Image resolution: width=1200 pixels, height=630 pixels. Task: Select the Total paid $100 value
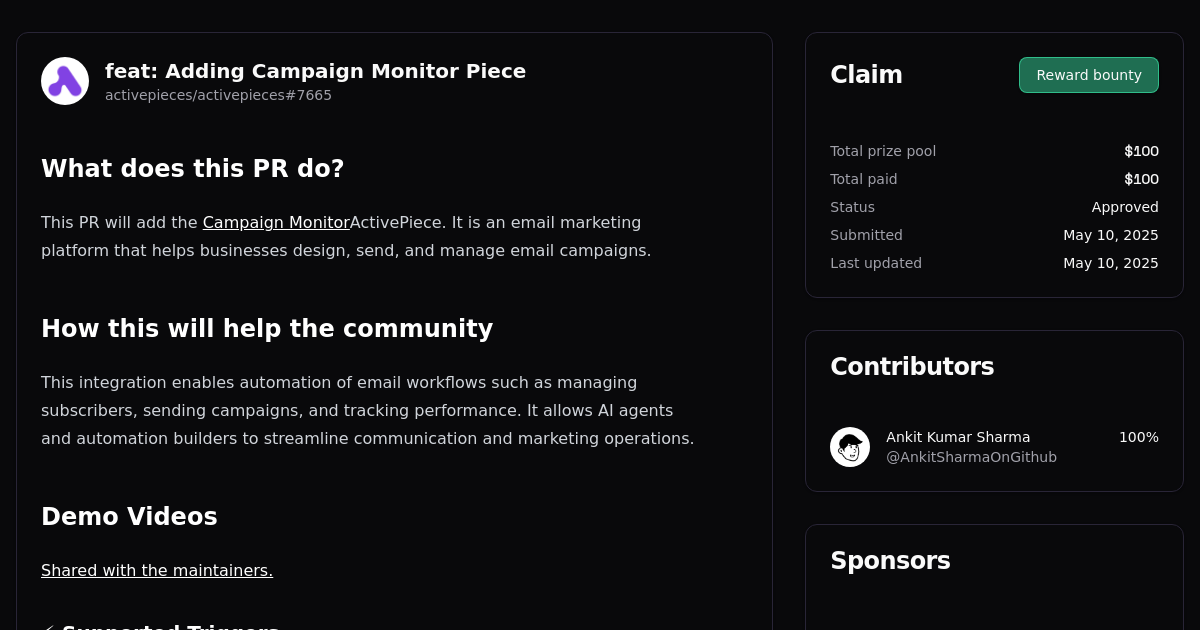click(1141, 179)
